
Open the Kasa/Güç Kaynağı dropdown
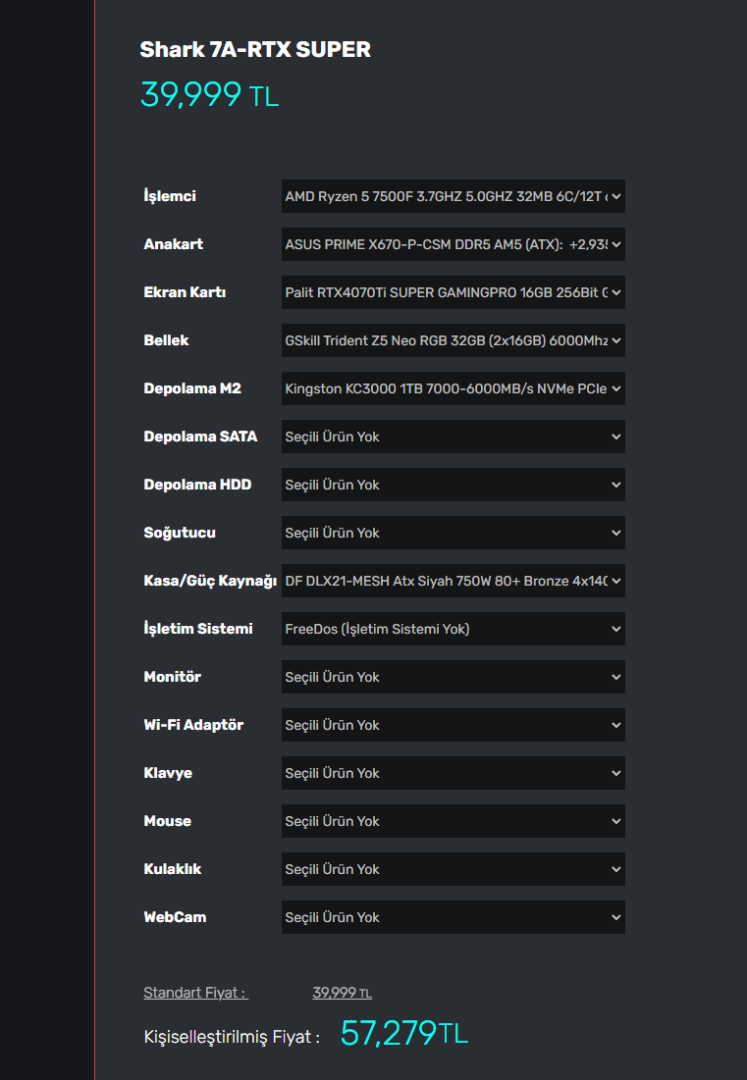[453, 580]
